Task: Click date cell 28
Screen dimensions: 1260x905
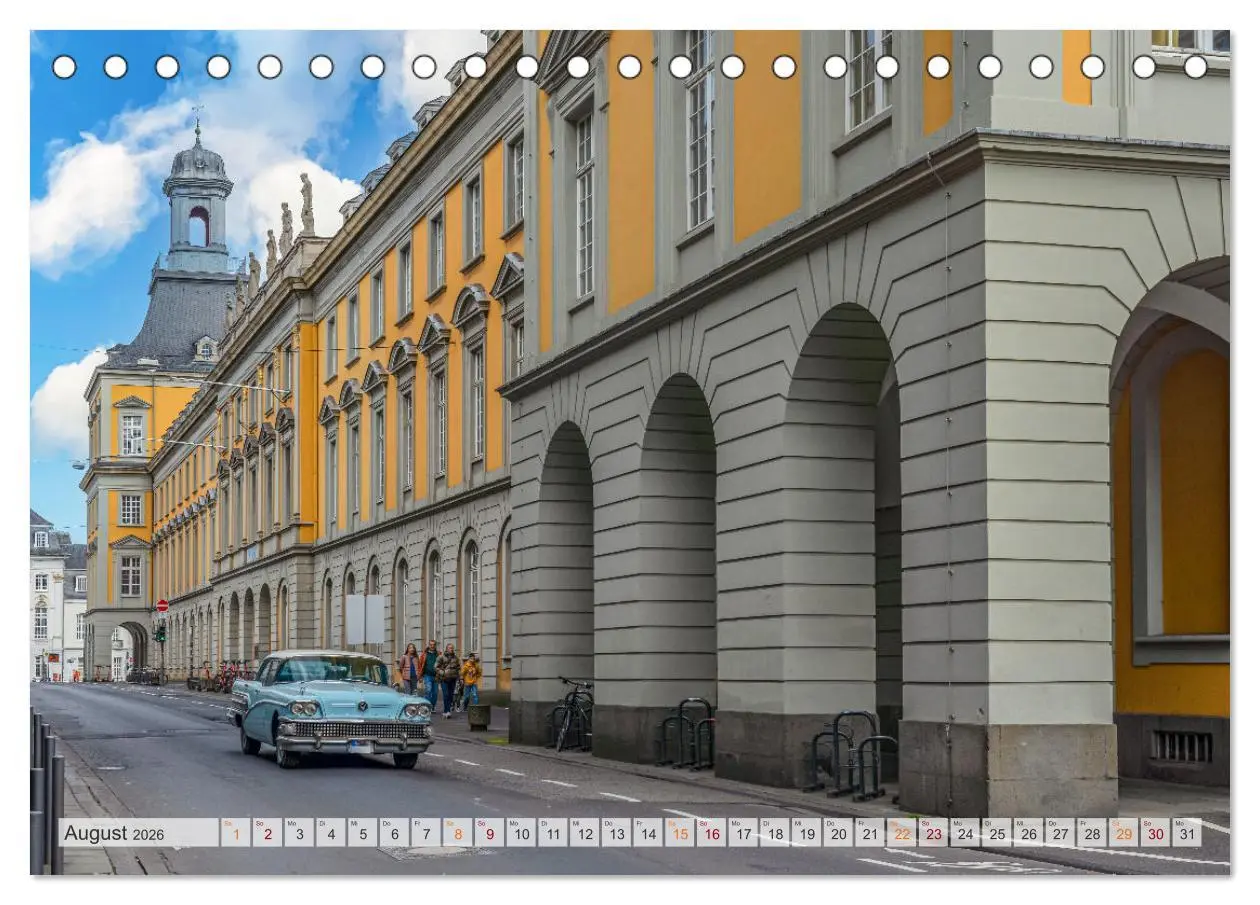Action: (x=1092, y=833)
